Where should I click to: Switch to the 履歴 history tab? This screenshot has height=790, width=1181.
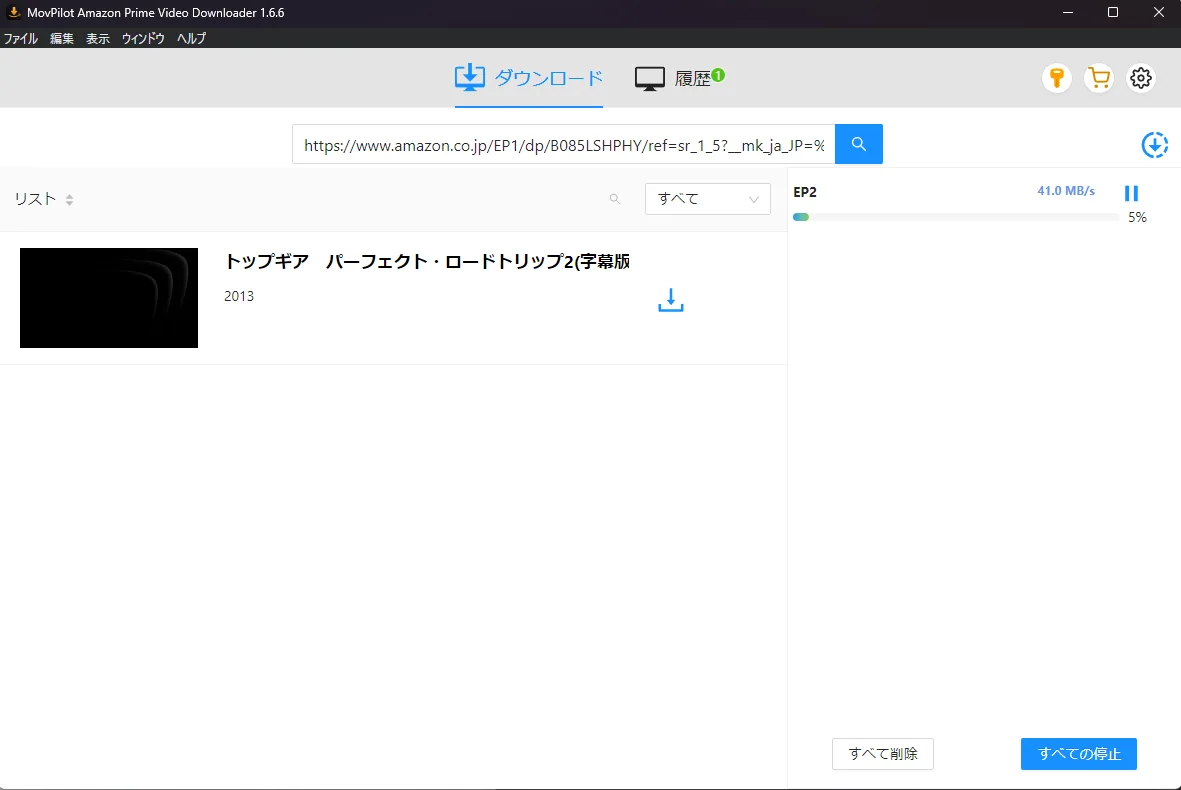tap(679, 78)
